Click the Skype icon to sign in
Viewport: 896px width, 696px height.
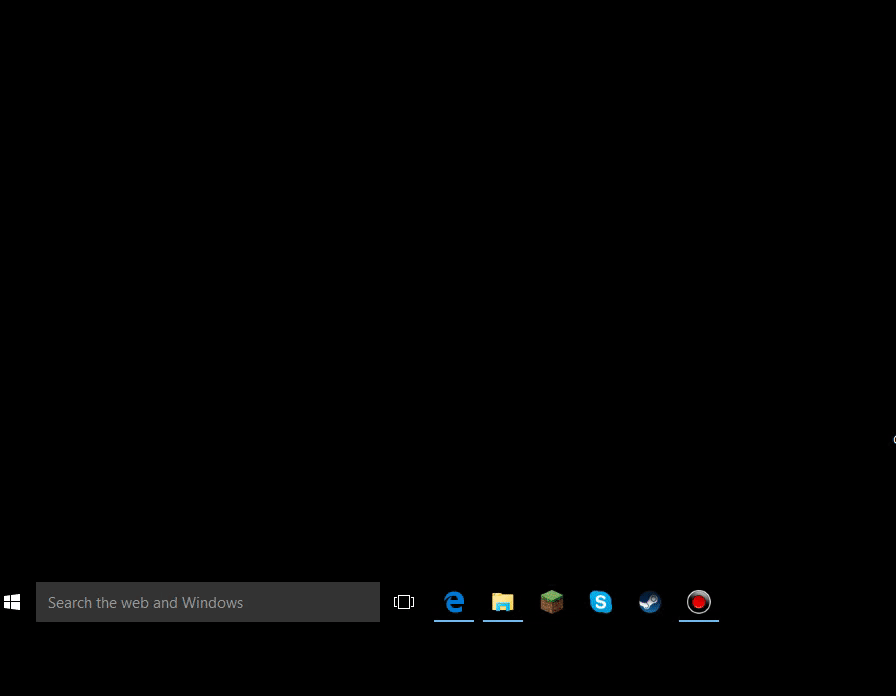(601, 602)
